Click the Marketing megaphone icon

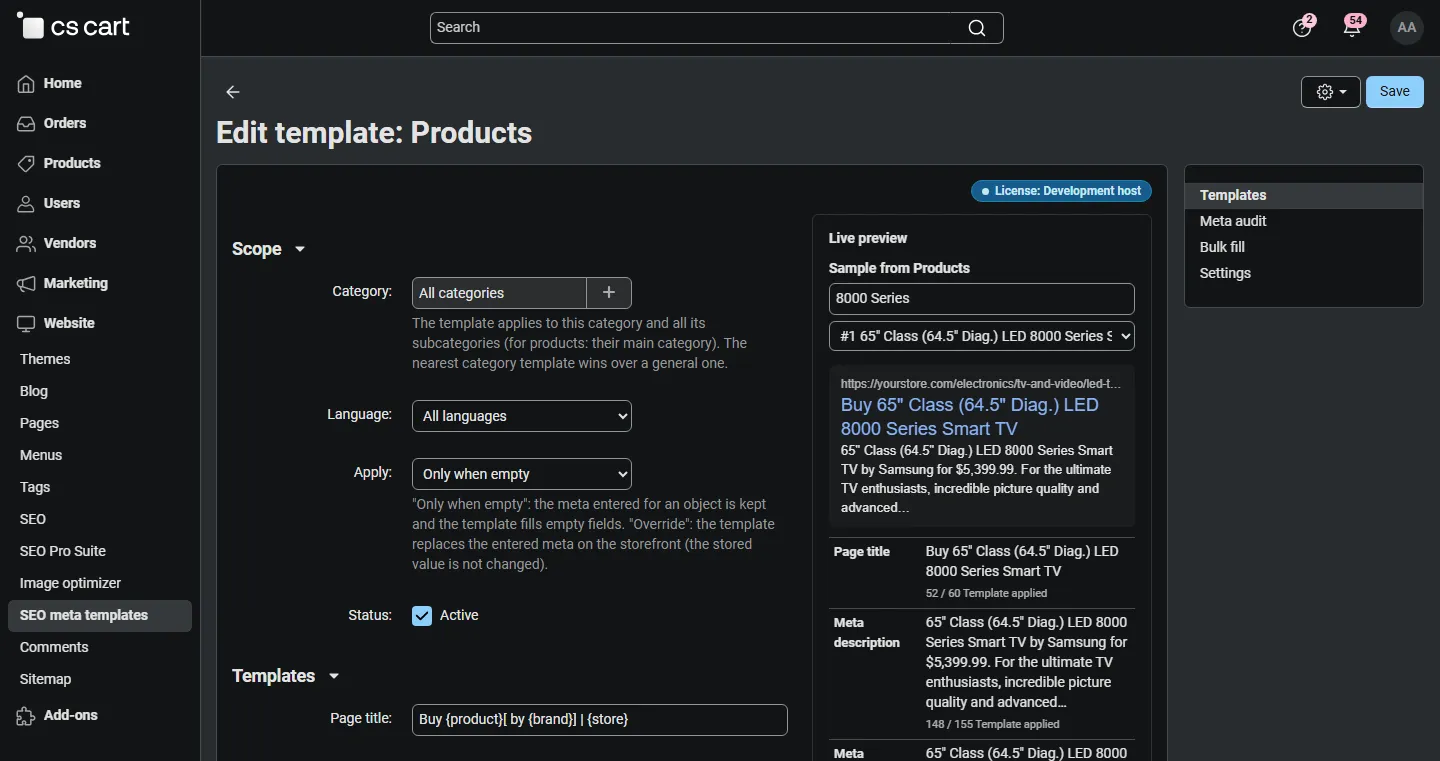[26, 284]
